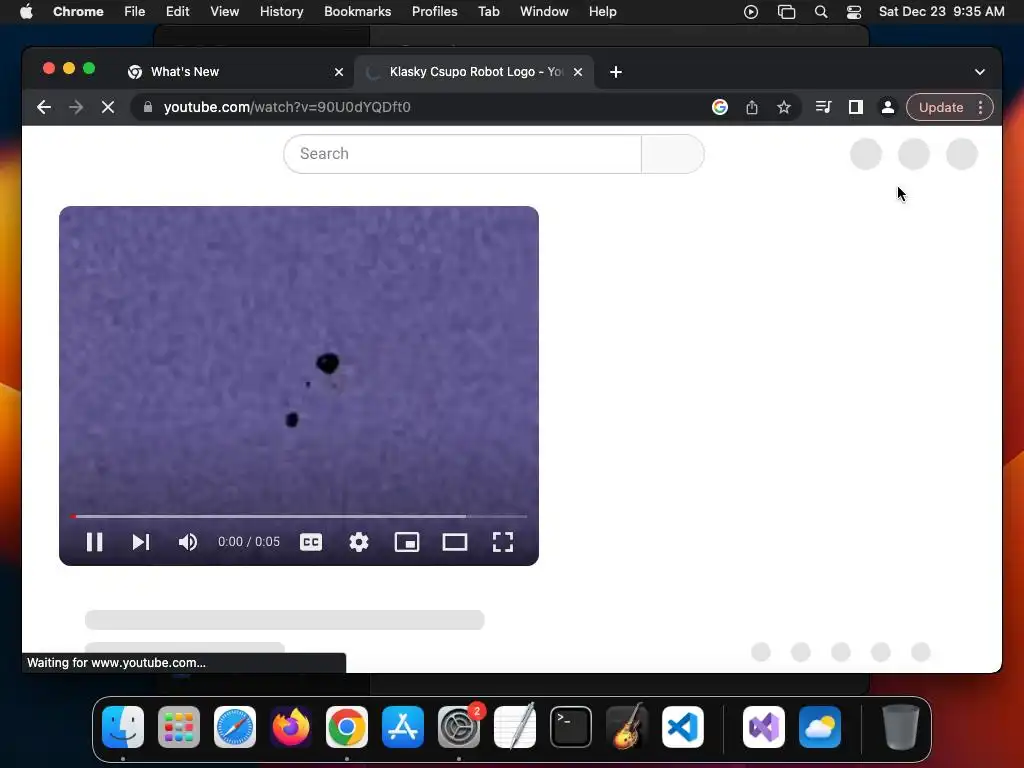The image size is (1024, 768).
Task: Click the Chrome icon in the dock
Action: pos(347,727)
